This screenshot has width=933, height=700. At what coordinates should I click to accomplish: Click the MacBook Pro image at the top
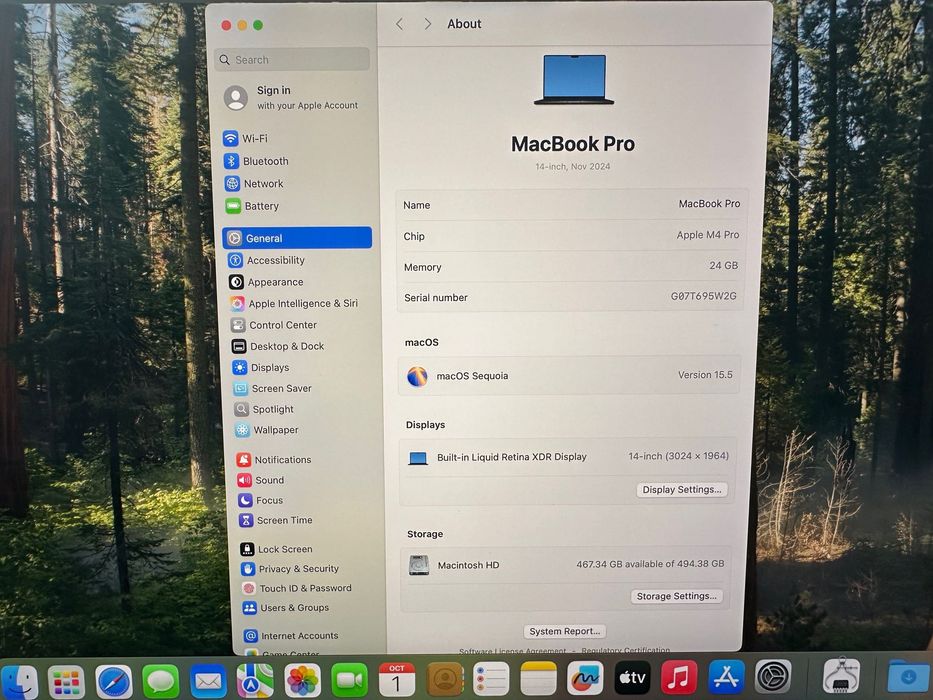coord(574,80)
